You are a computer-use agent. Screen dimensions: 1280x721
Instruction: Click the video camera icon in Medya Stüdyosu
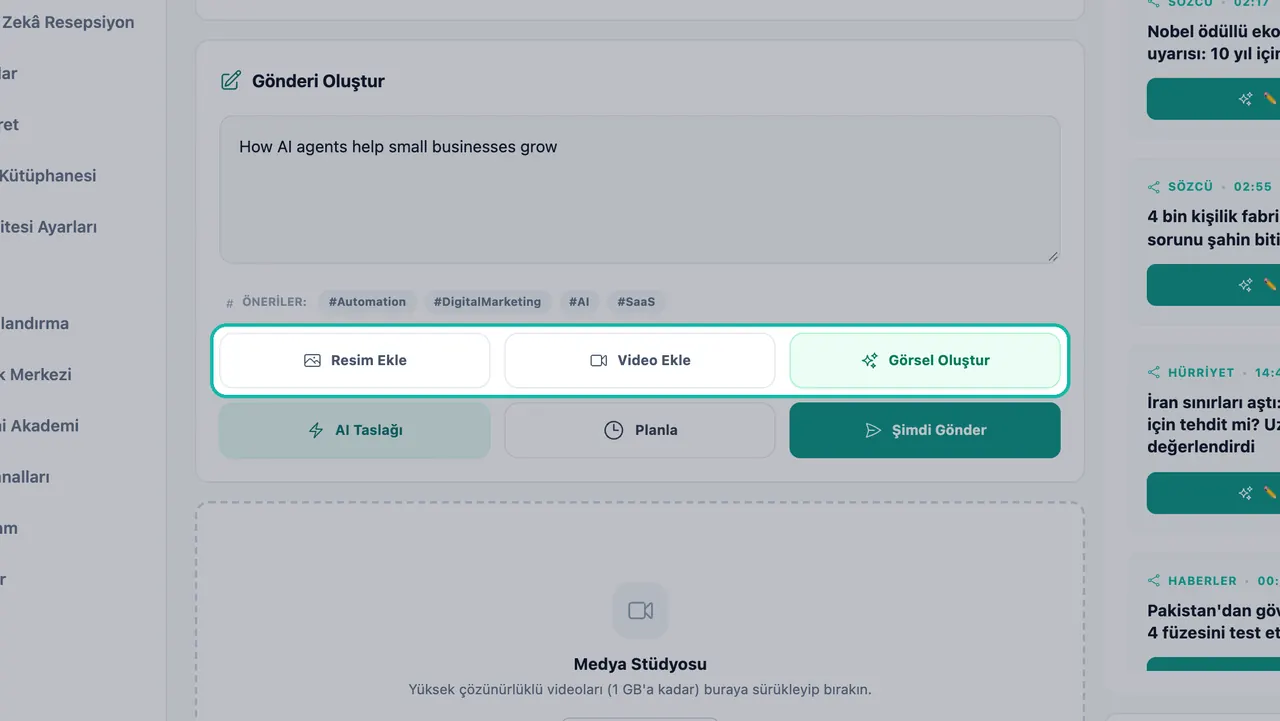tap(640, 610)
